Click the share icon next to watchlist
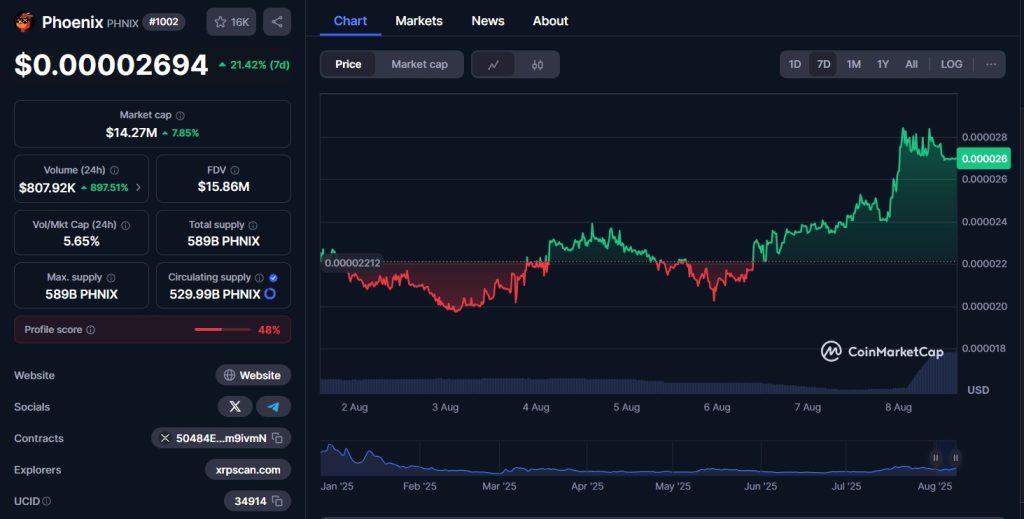Viewport: 1024px width, 519px height. [x=277, y=22]
